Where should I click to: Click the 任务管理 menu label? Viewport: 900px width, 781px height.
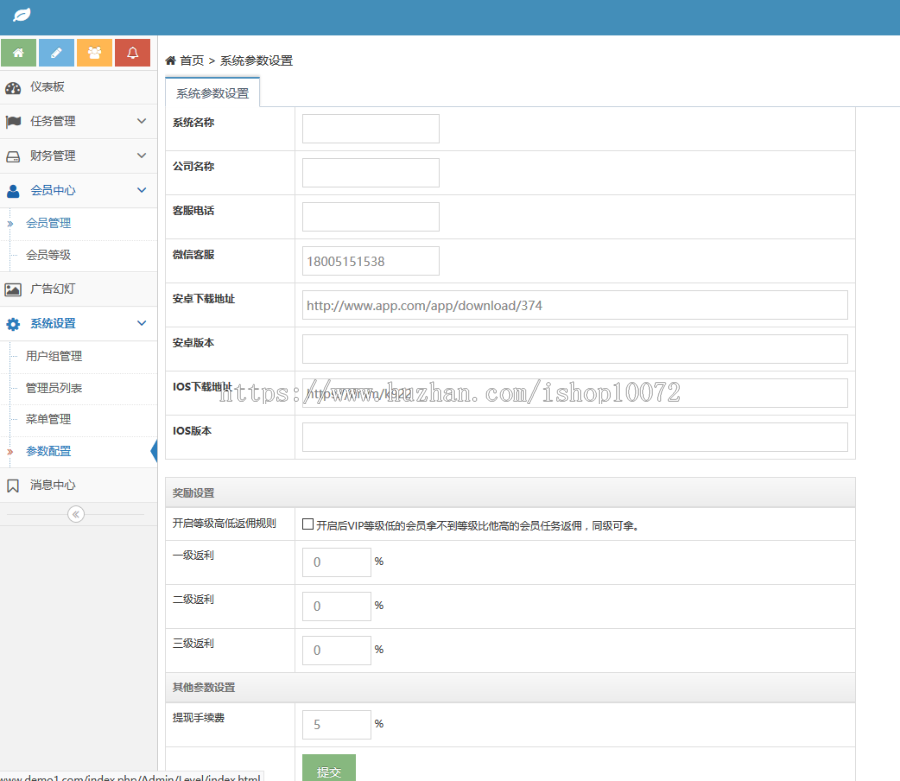(53, 121)
